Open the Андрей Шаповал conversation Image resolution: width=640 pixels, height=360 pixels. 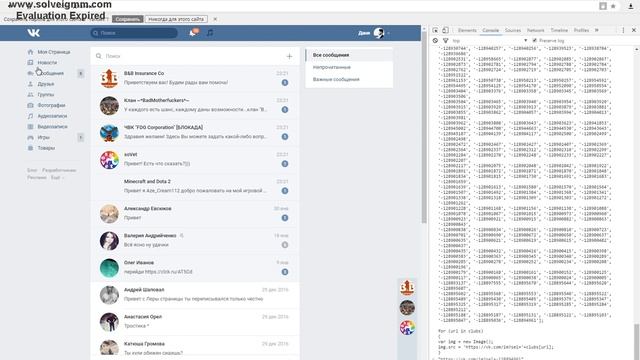coord(195,295)
